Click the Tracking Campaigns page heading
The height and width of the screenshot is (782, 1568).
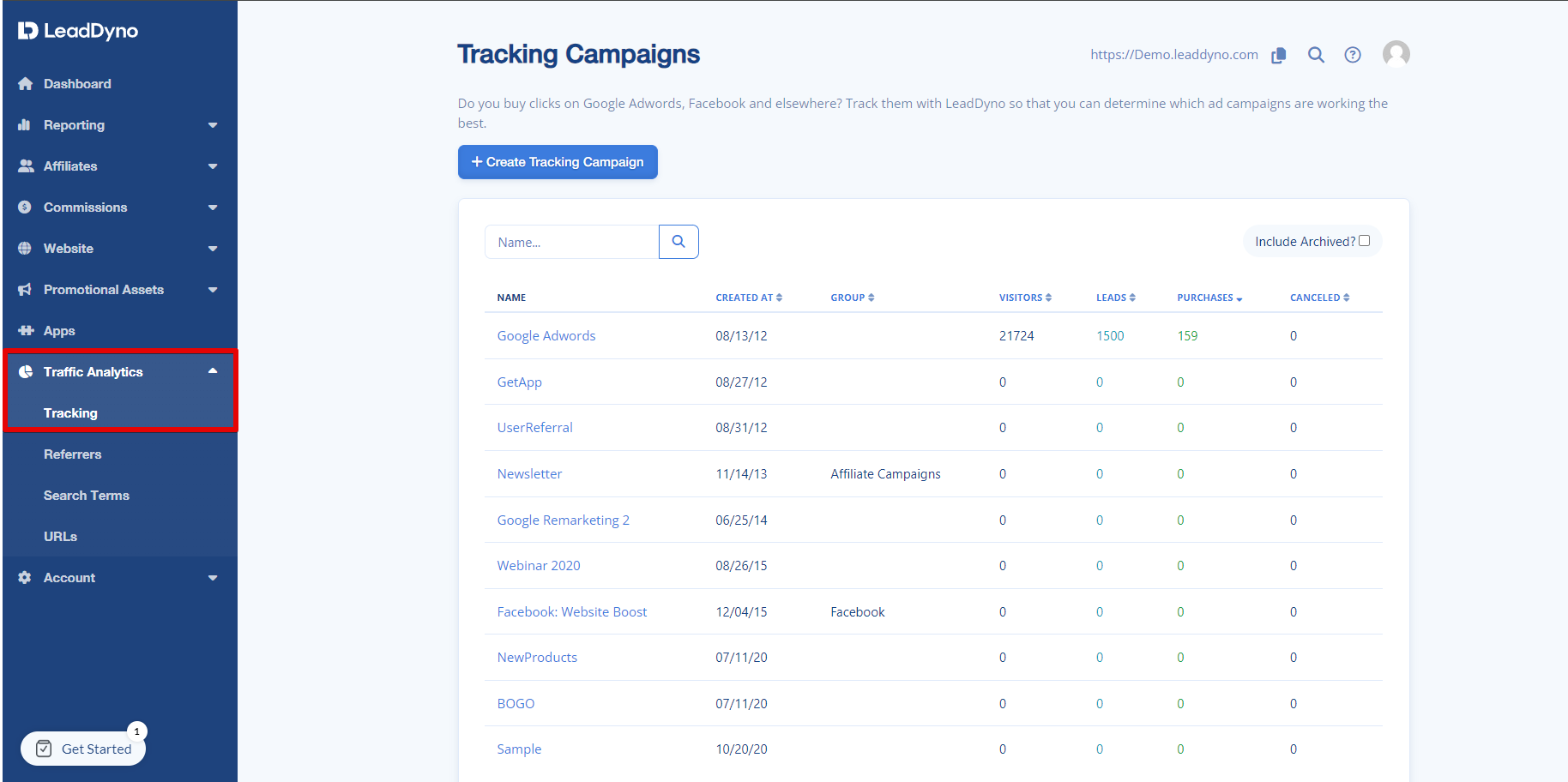point(579,55)
